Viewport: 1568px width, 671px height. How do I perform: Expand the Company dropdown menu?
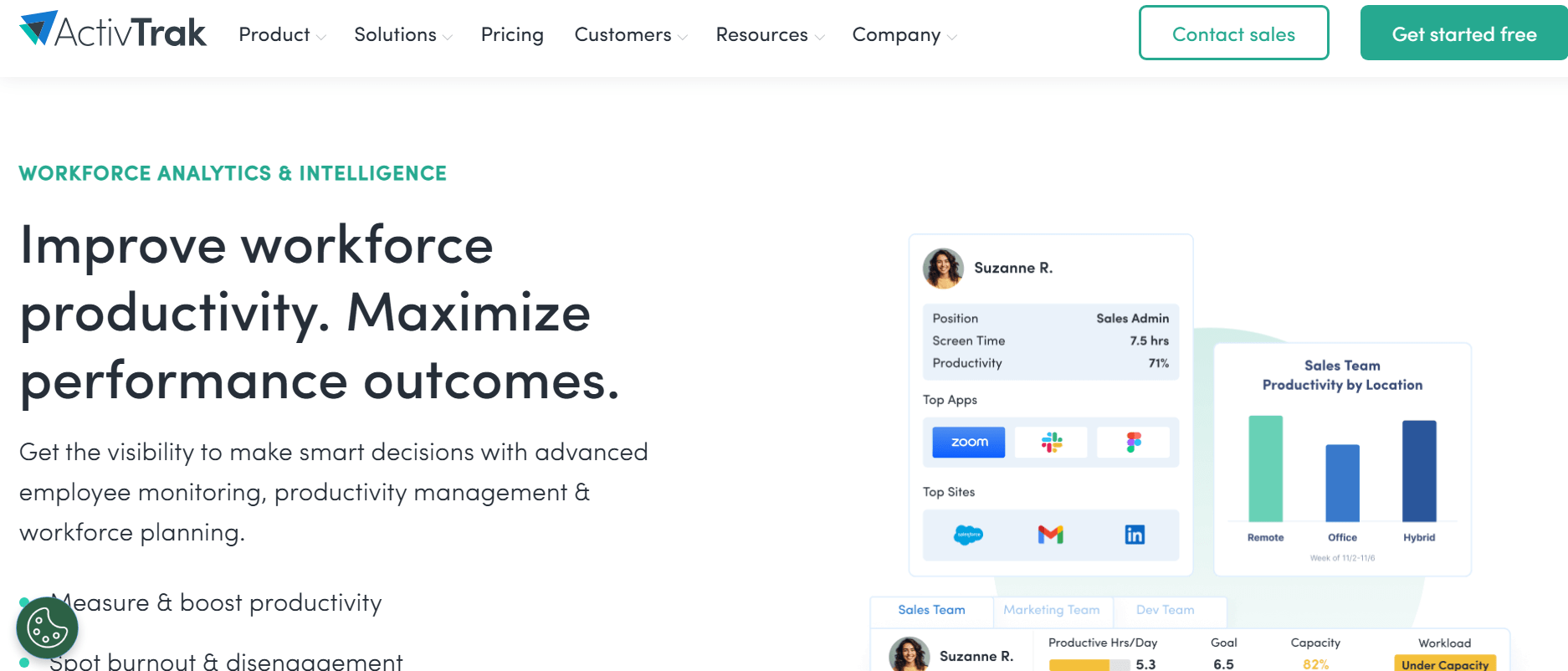(x=904, y=34)
